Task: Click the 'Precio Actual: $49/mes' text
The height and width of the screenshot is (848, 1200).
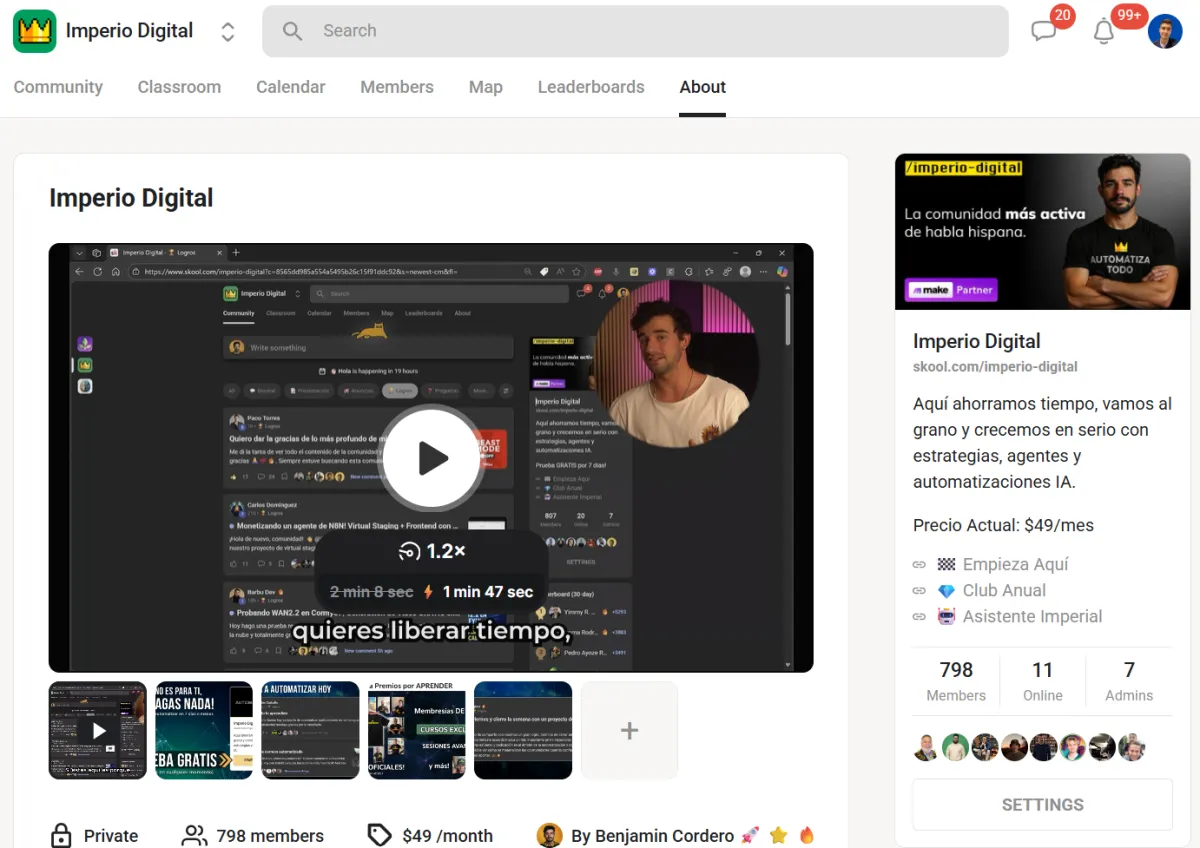Action: click(1003, 525)
